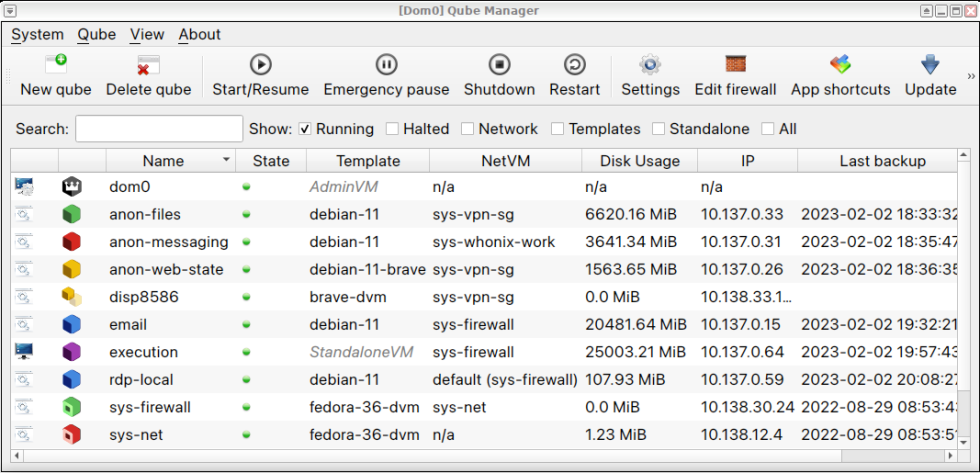Hit the Emergency pause icon

point(386,65)
